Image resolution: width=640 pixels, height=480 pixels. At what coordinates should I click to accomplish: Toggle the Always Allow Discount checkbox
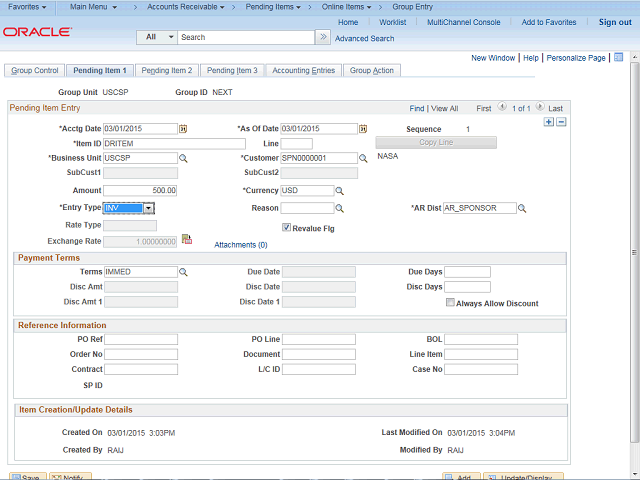pyautogui.click(x=450, y=303)
